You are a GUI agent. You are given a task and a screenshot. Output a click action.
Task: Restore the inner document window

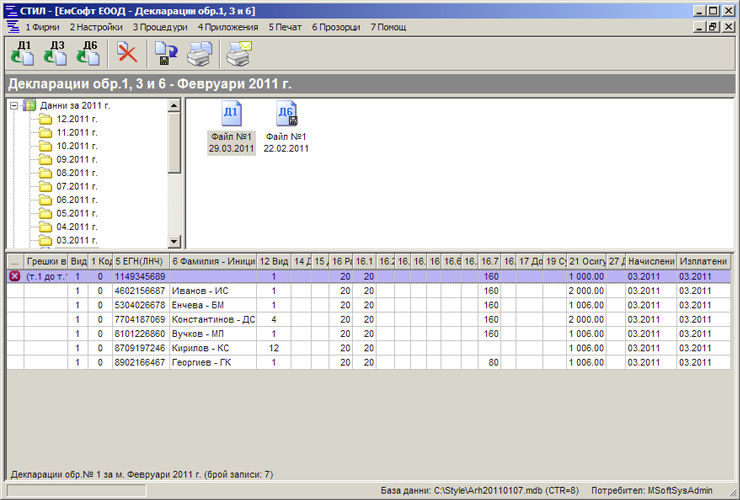713,26
